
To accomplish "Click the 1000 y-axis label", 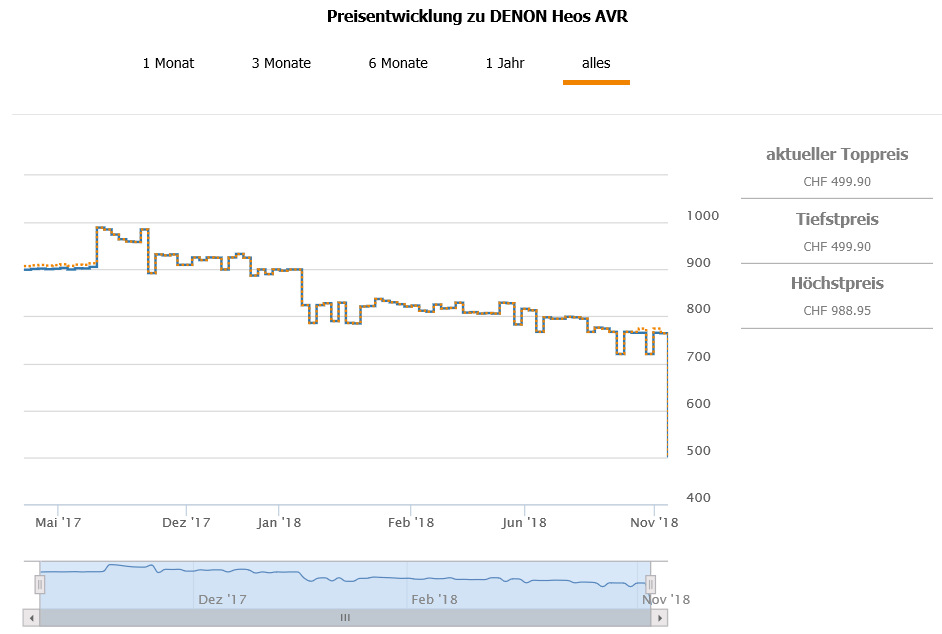I will pyautogui.click(x=702, y=216).
